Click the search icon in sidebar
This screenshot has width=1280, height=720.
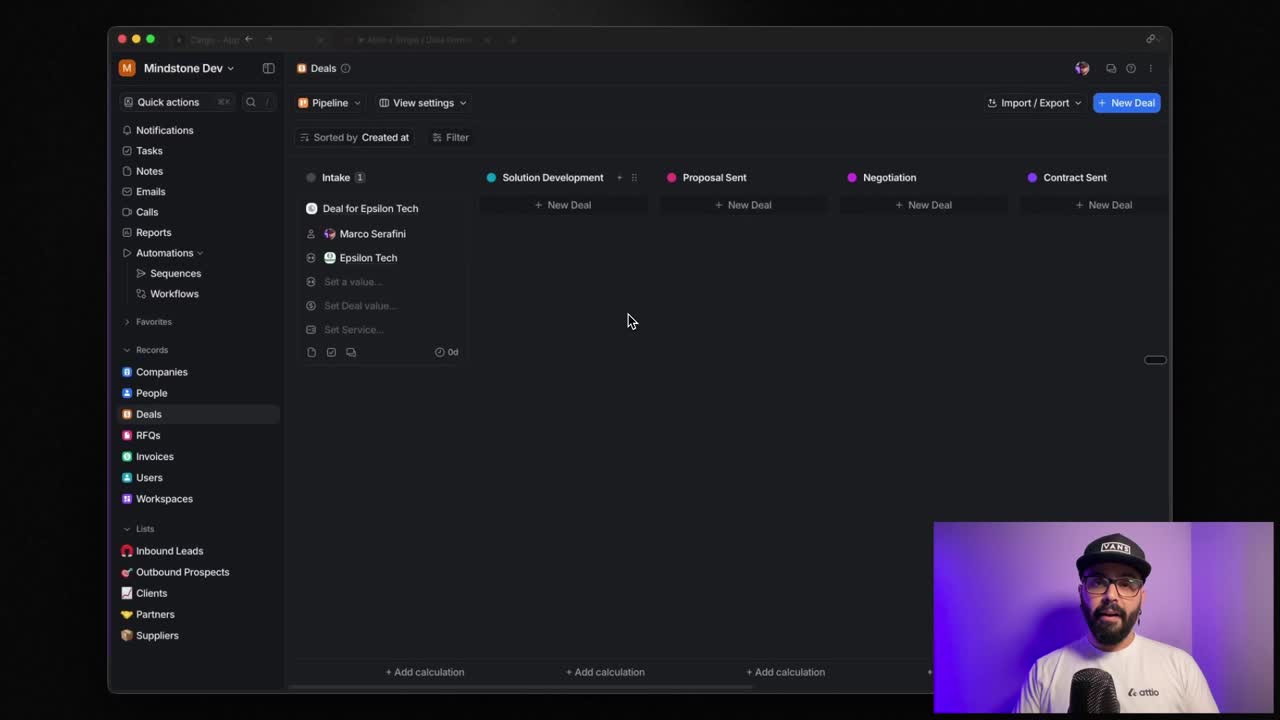point(251,102)
